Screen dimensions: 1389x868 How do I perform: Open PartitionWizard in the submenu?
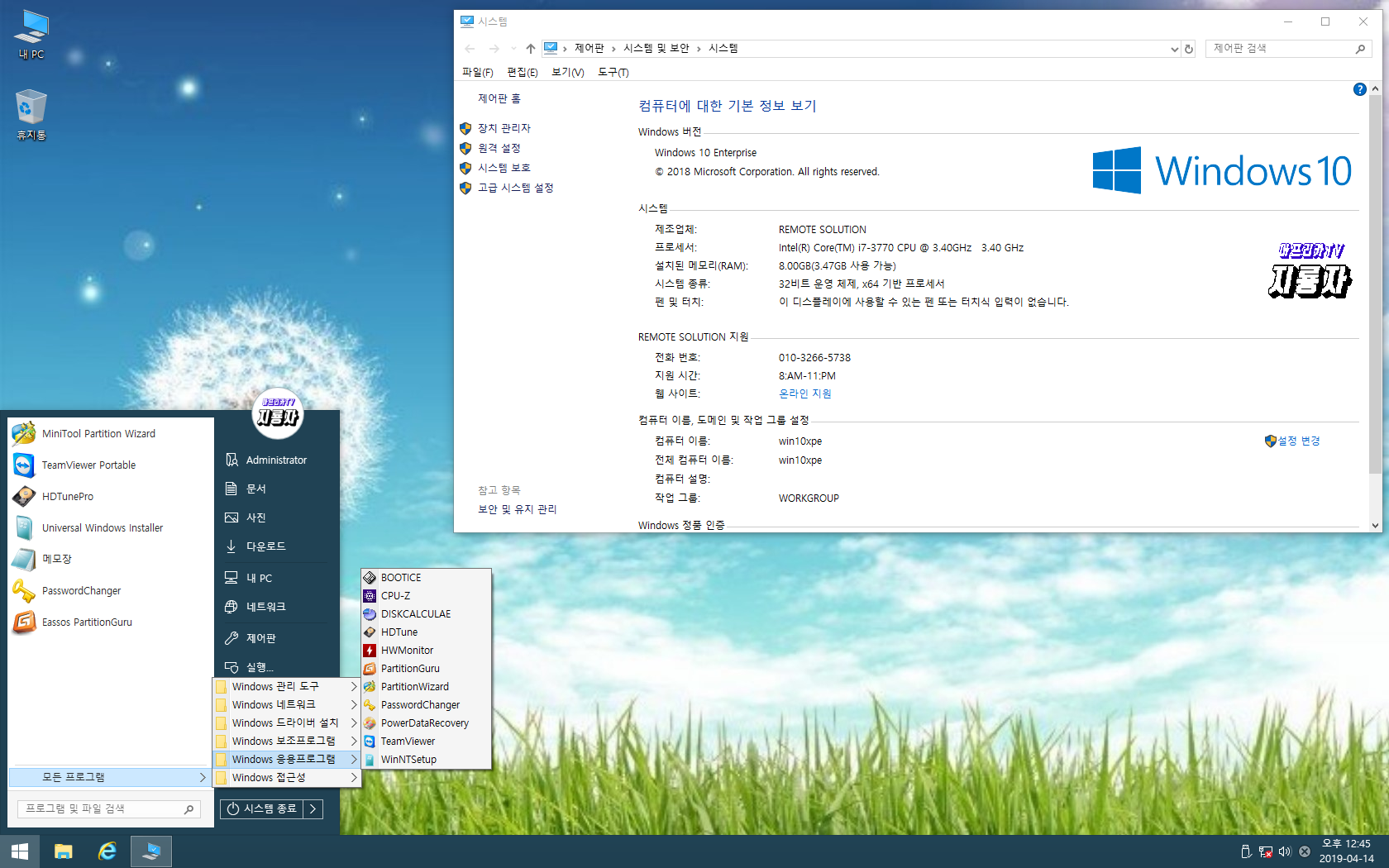point(426,686)
